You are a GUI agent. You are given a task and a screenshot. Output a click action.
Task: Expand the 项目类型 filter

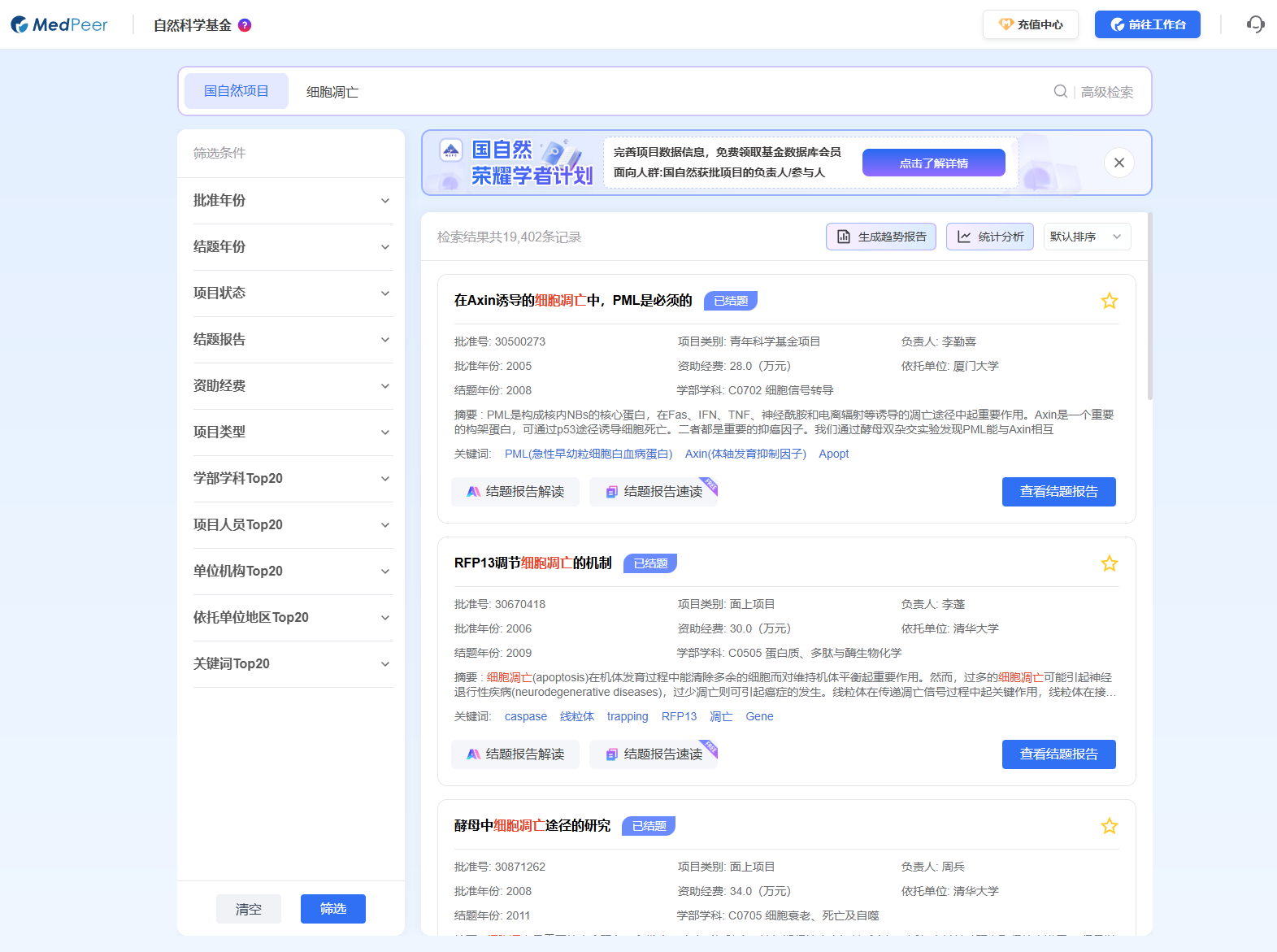[x=293, y=433]
